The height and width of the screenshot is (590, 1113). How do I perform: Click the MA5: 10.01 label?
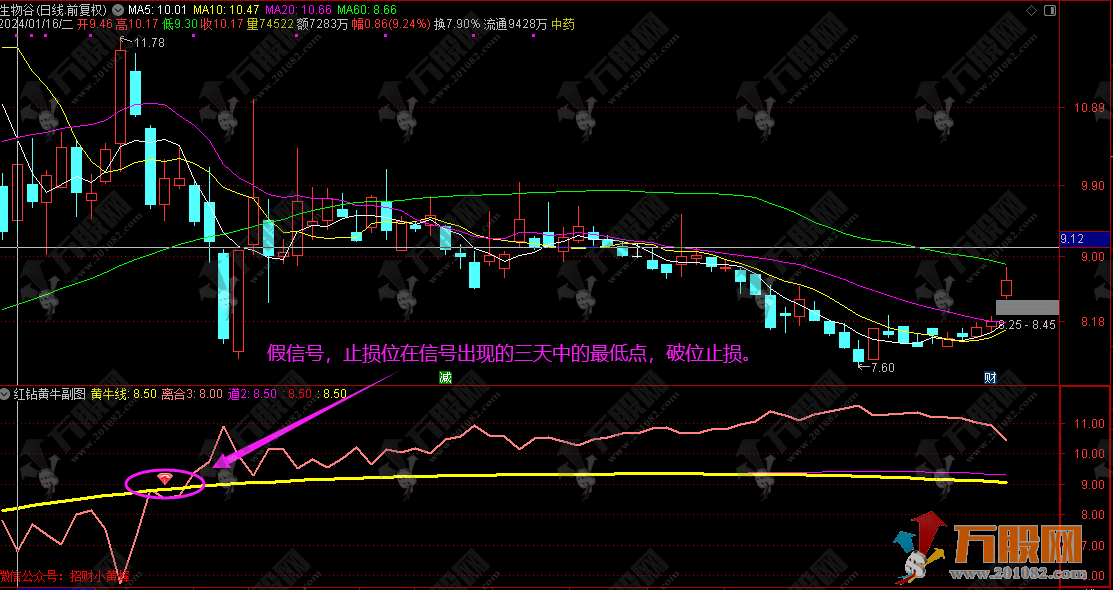pyautogui.click(x=155, y=10)
